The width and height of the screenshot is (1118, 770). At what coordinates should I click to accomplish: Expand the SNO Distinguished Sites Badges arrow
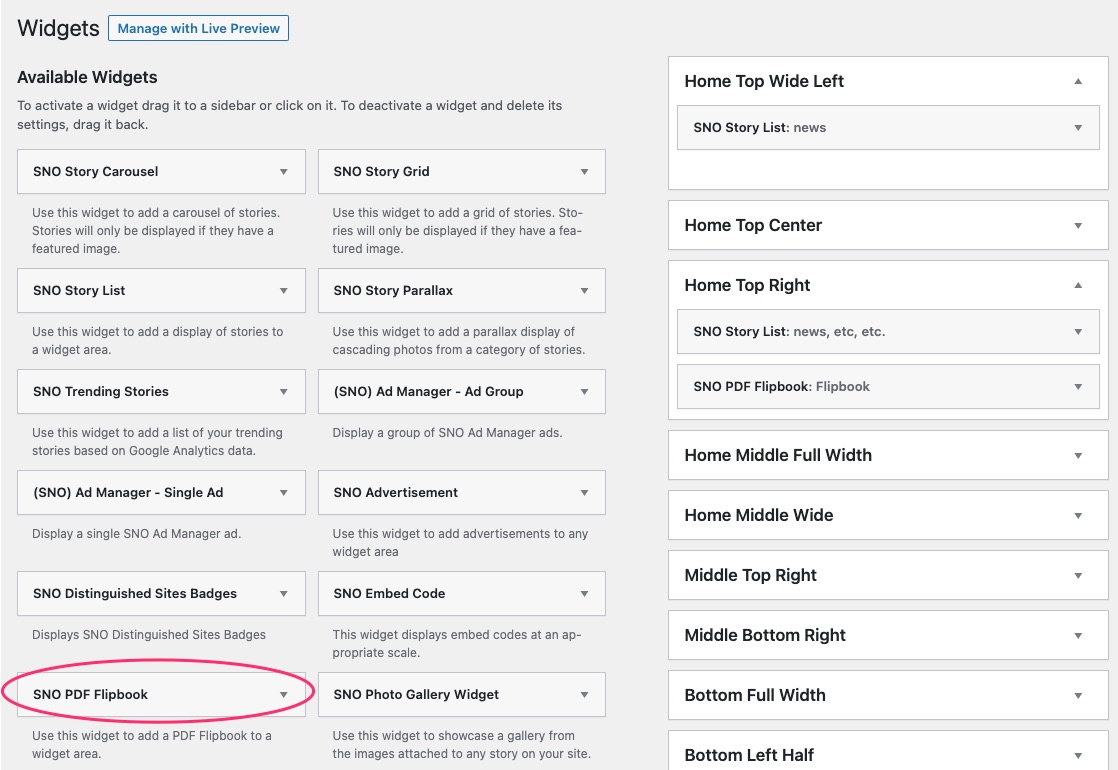[x=284, y=594]
